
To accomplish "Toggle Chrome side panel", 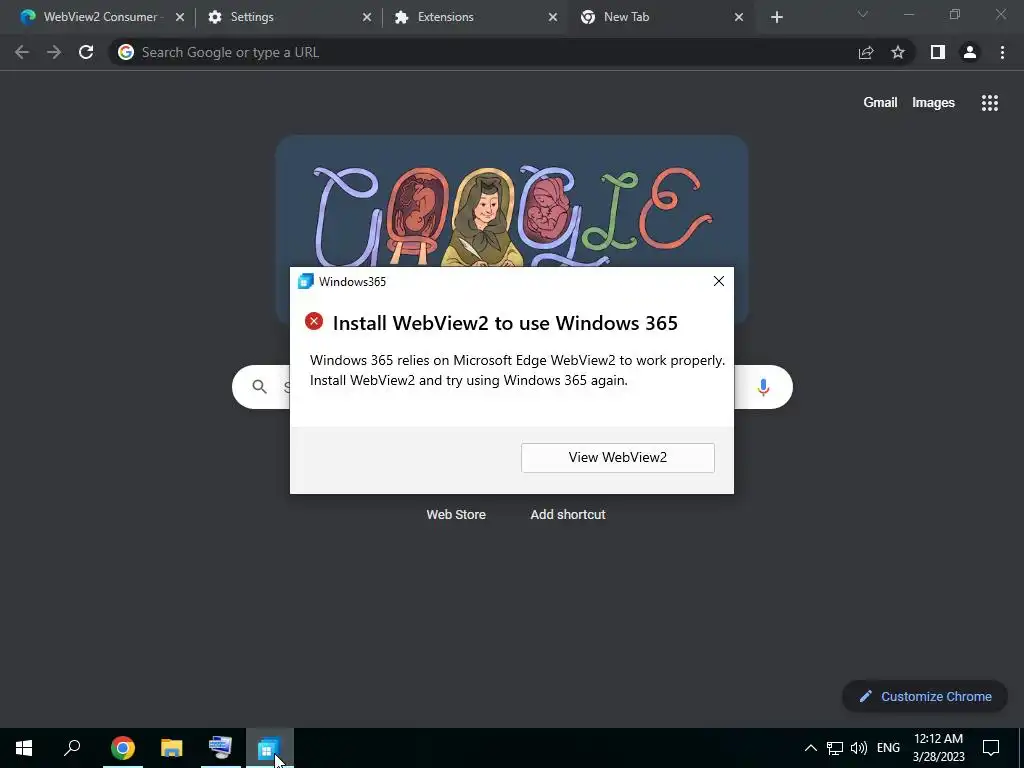I will [x=938, y=52].
